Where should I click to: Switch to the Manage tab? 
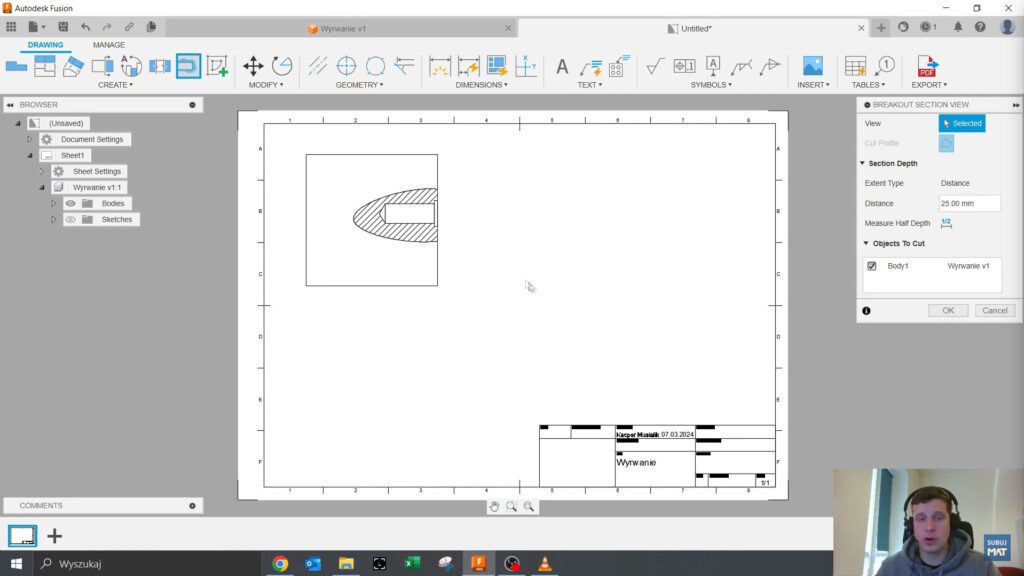[x=108, y=45]
